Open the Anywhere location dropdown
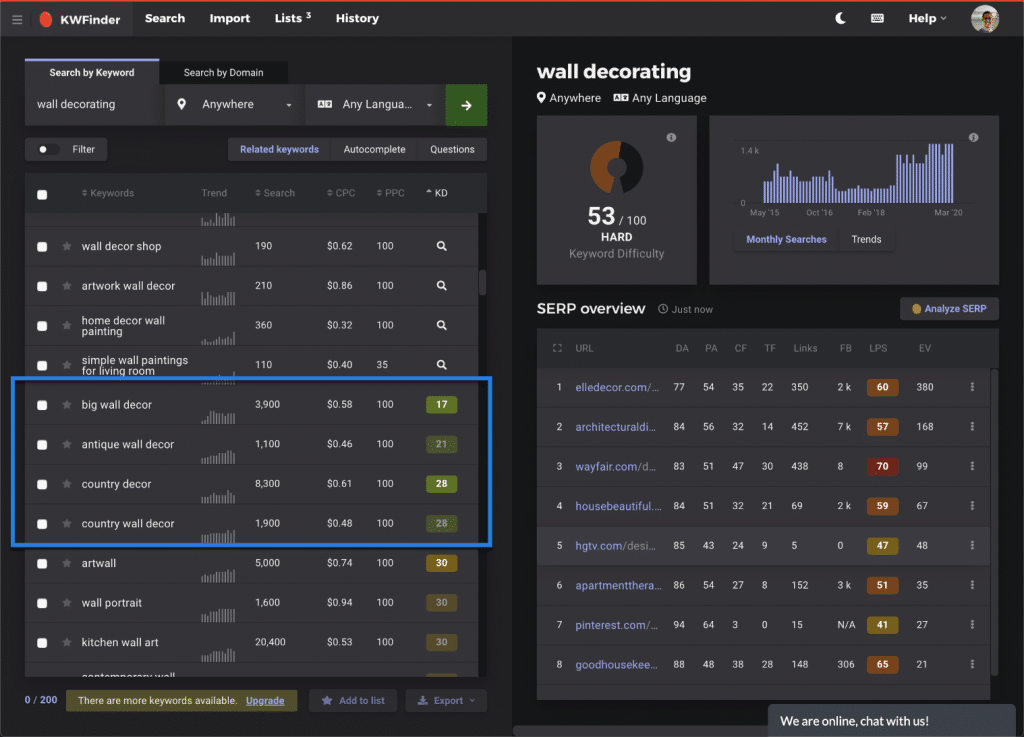Image resolution: width=1024 pixels, height=737 pixels. pos(234,104)
